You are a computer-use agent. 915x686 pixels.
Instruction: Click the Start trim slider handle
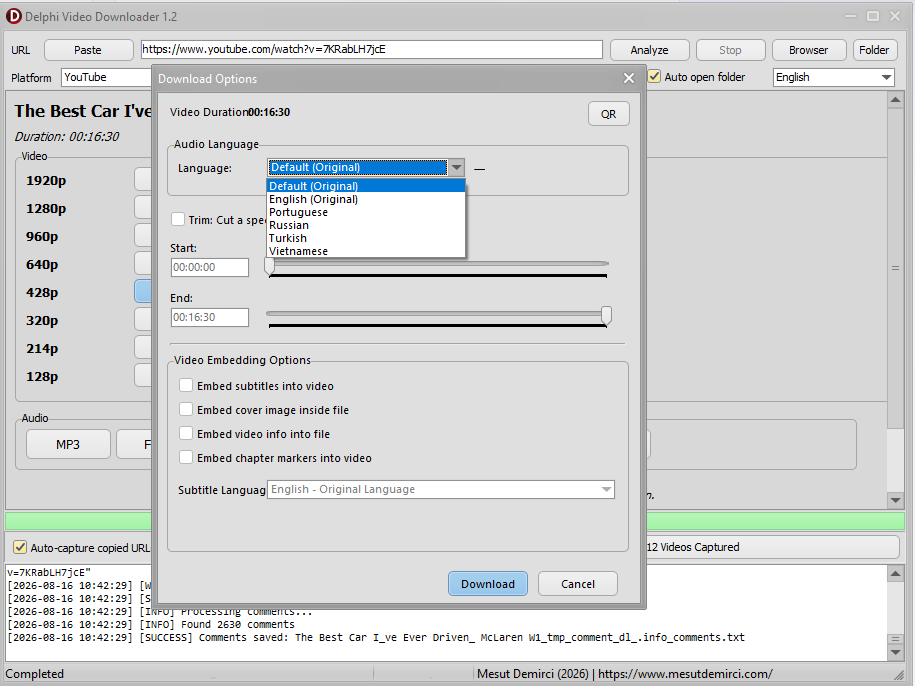click(269, 265)
